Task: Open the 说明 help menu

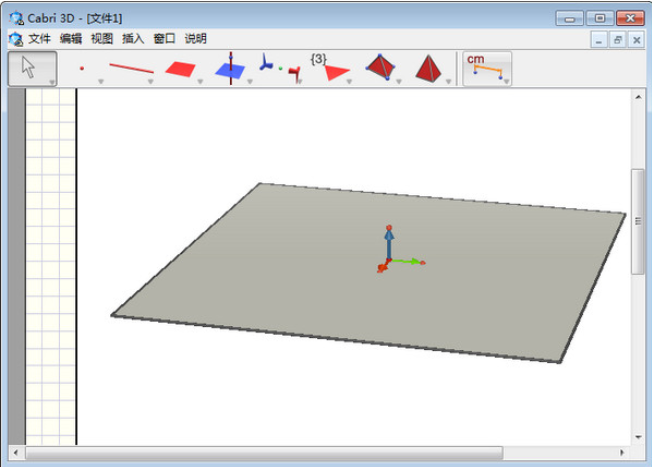Action: 195,39
